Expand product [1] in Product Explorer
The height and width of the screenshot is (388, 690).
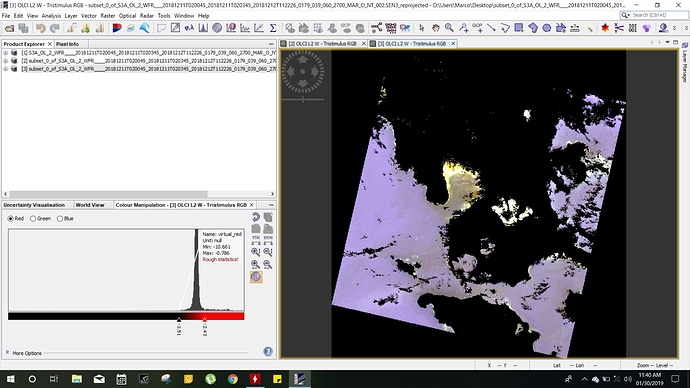pos(6,53)
